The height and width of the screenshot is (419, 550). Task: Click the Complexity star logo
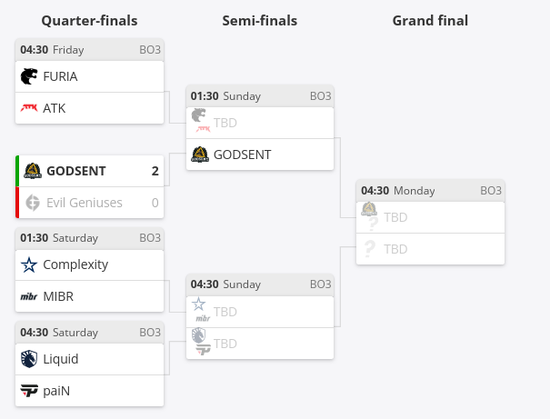point(29,265)
